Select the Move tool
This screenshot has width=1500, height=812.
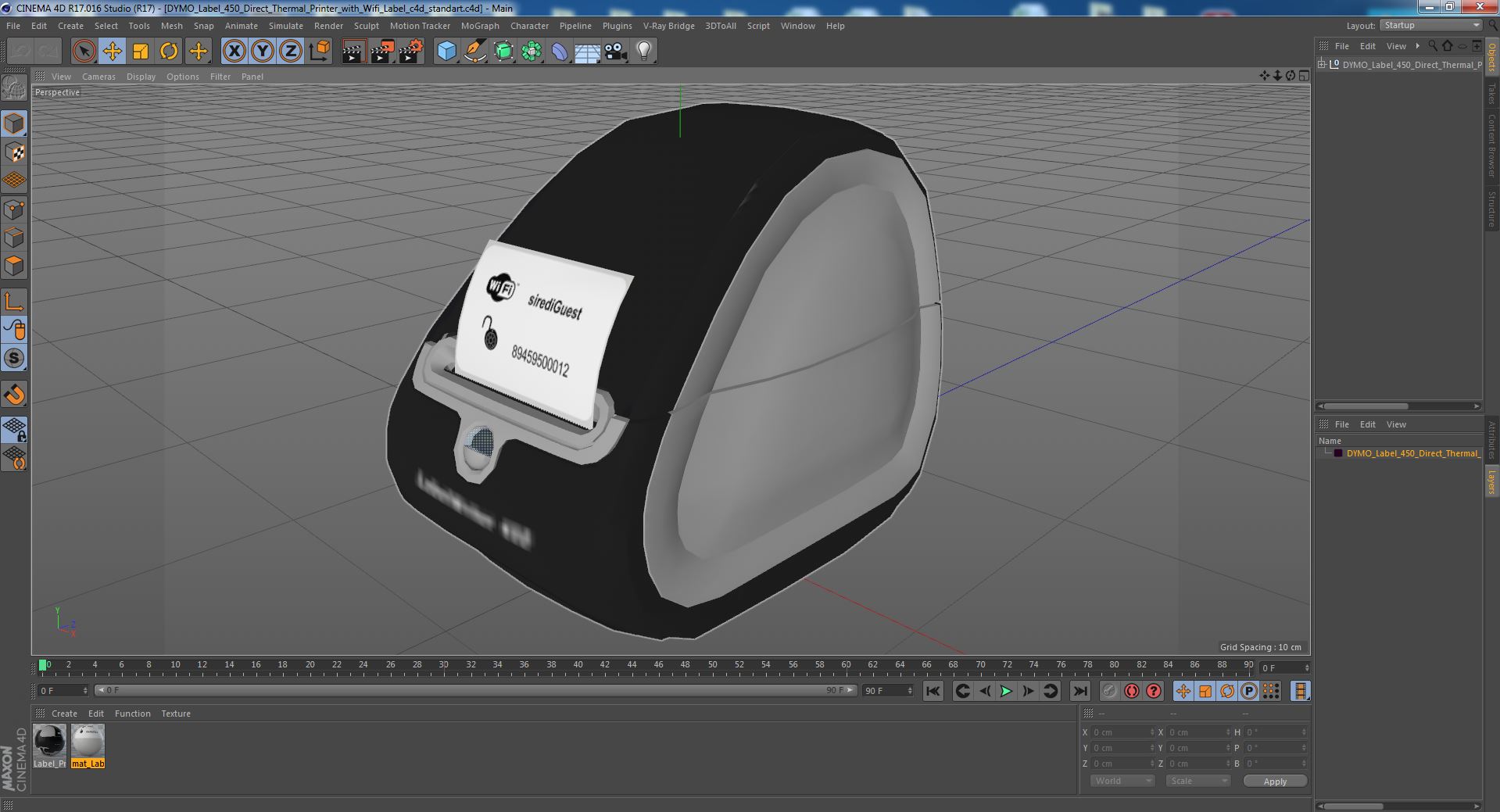pos(112,52)
